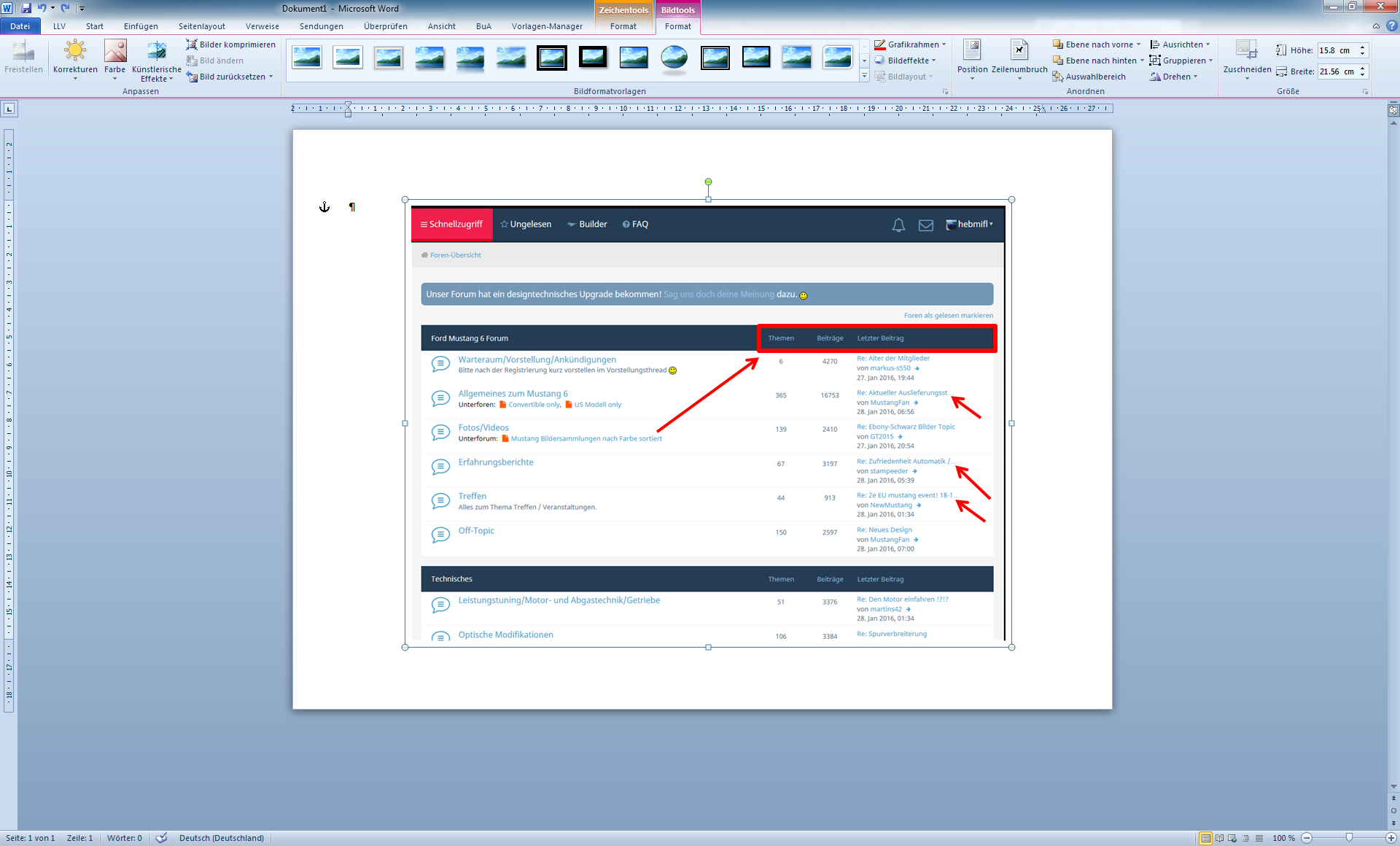Switch to Print Layout view in status bar
The width and height of the screenshot is (1400, 846).
(x=1206, y=838)
